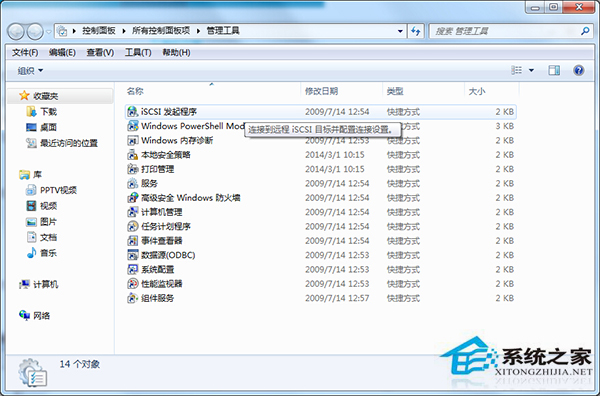This screenshot has height=396, width=600.
Task: Click 快捷方式 type in the 服务 row
Action: [x=403, y=184]
